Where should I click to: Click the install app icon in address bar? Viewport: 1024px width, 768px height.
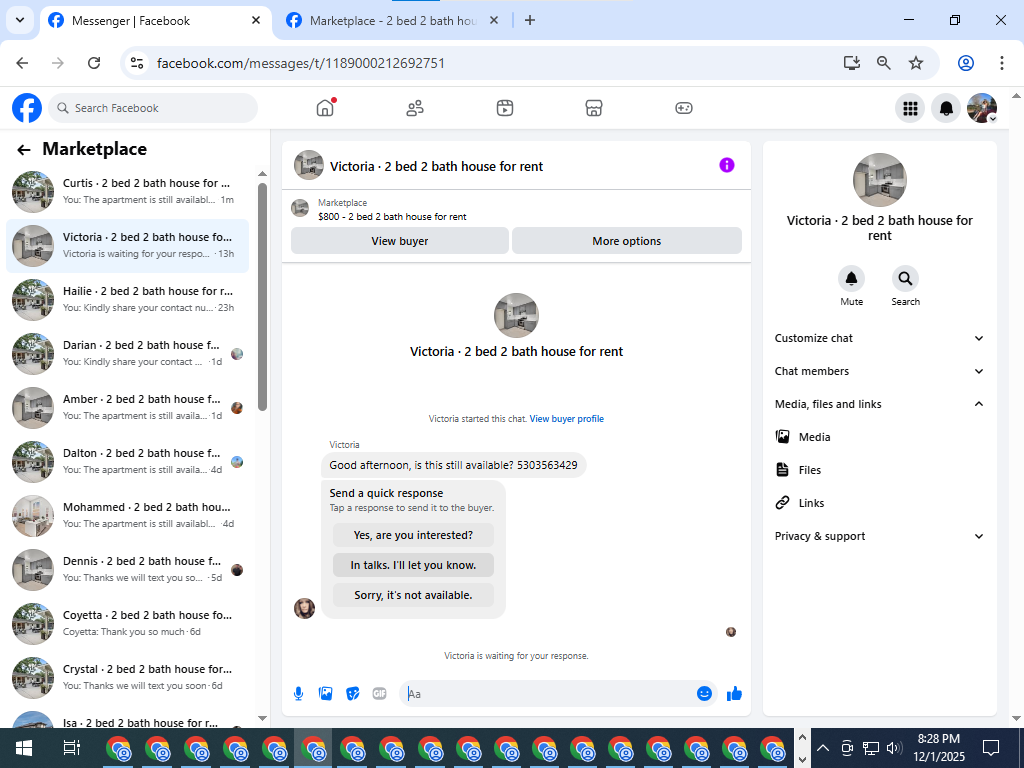pos(852,63)
